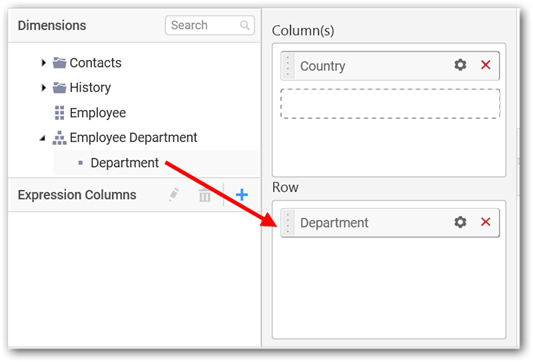This screenshot has width=533, height=362.
Task: Click the Column(s) section label
Action: [x=303, y=31]
